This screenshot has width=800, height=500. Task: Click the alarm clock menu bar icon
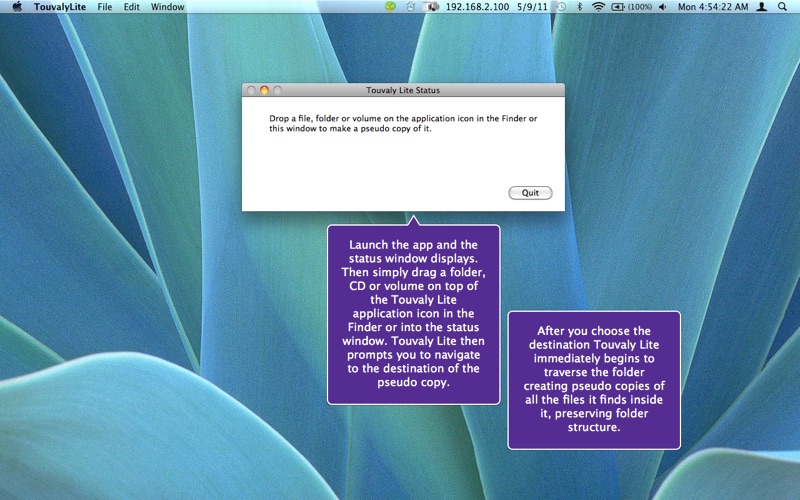coord(411,7)
